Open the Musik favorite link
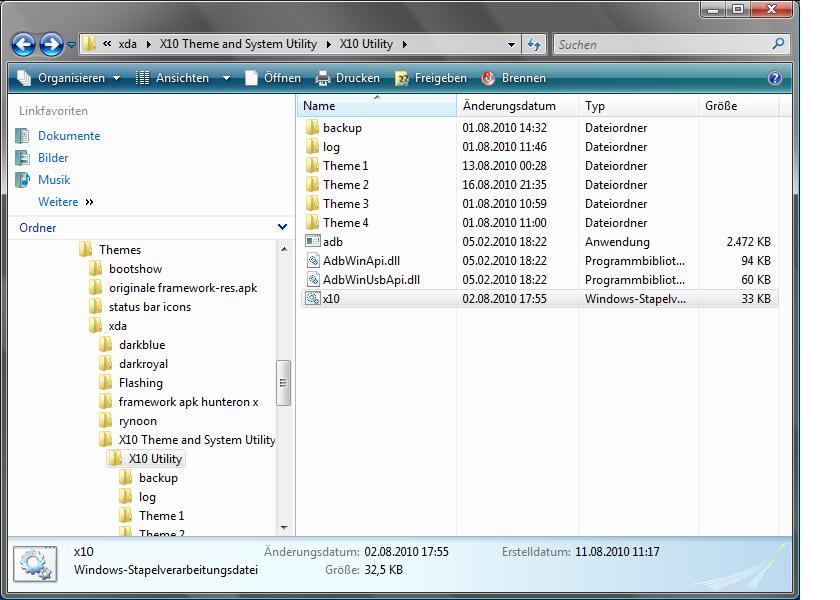This screenshot has width=840, height=600. point(54,180)
